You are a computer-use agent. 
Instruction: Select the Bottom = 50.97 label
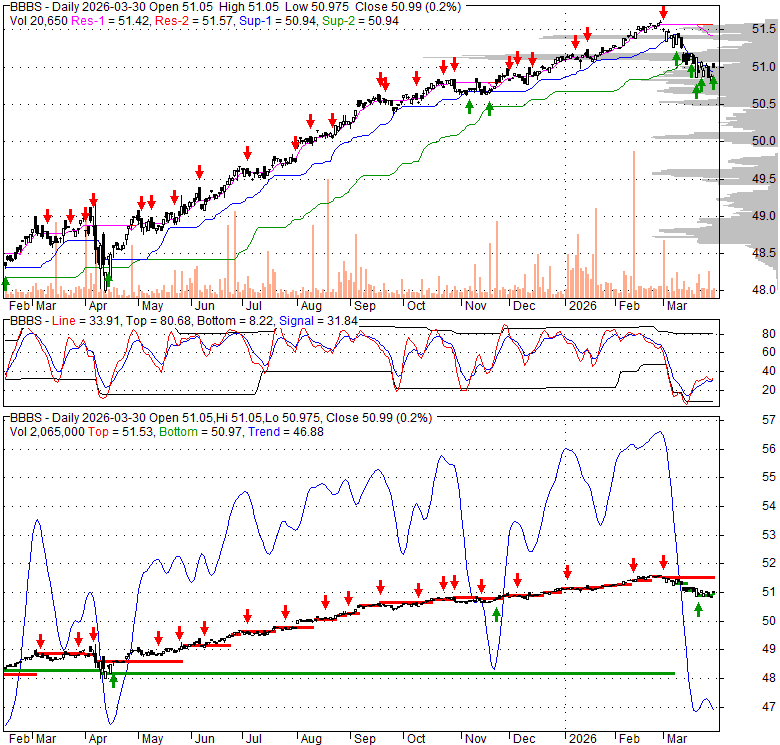(x=201, y=432)
